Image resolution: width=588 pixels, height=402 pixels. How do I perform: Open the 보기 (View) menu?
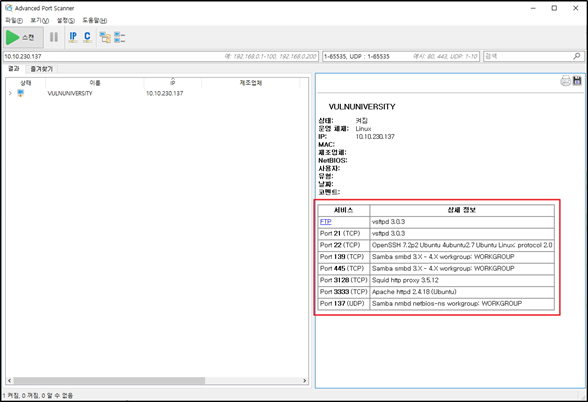point(40,20)
